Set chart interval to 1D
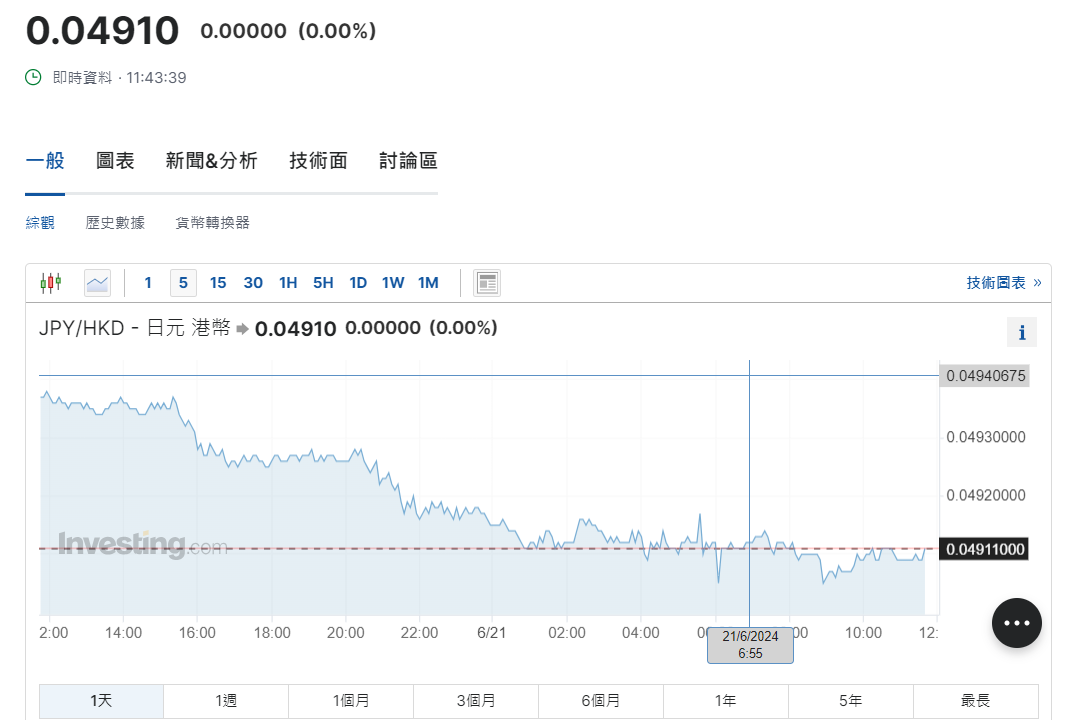 click(x=358, y=283)
